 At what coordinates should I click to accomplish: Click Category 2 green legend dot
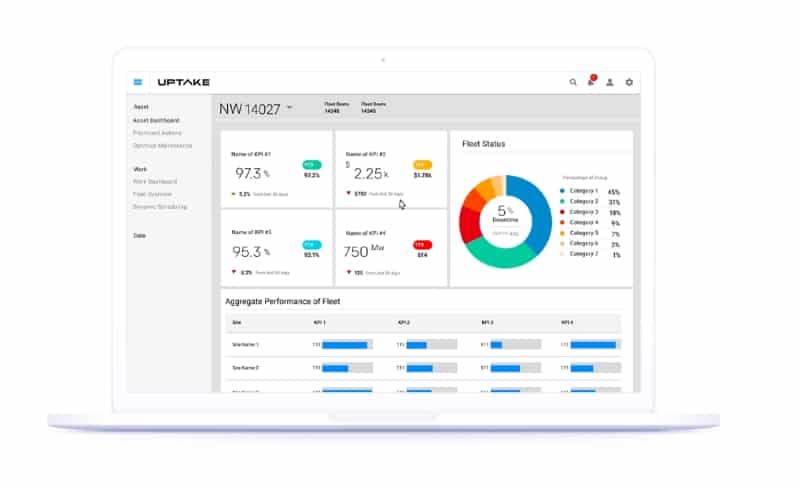(x=562, y=202)
